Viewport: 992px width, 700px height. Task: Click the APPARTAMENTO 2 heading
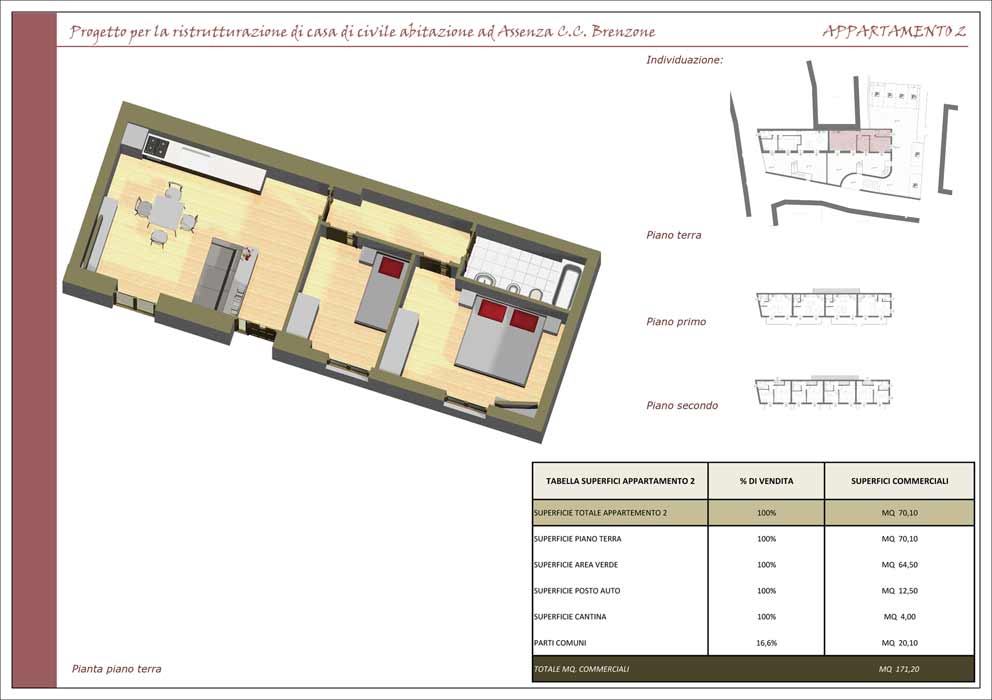click(894, 31)
